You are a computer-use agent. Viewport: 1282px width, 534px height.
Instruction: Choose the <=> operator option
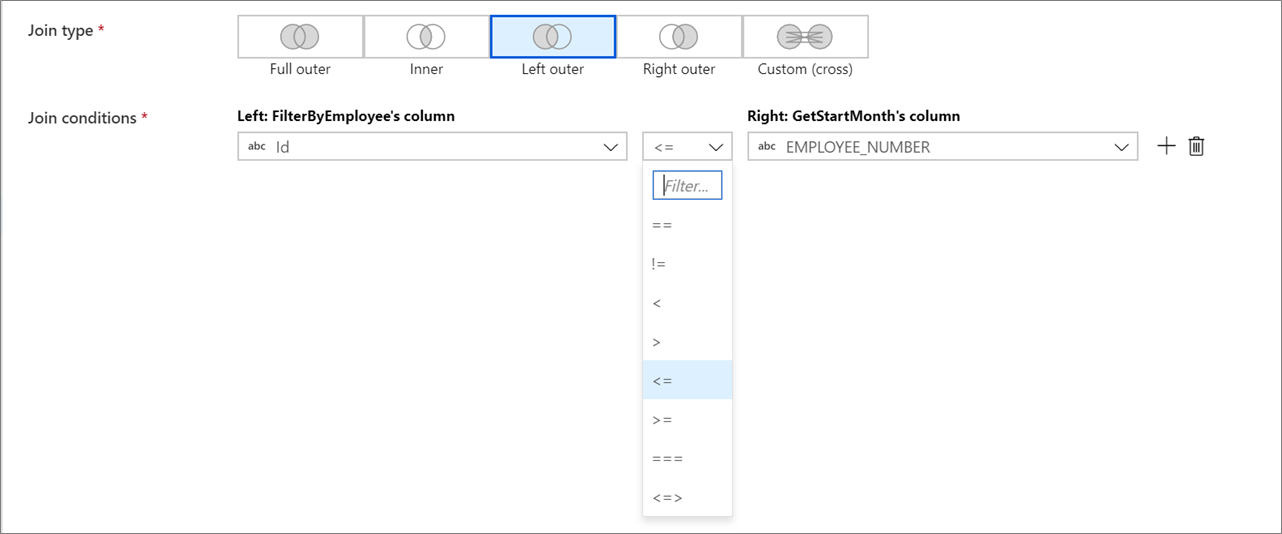coord(687,497)
